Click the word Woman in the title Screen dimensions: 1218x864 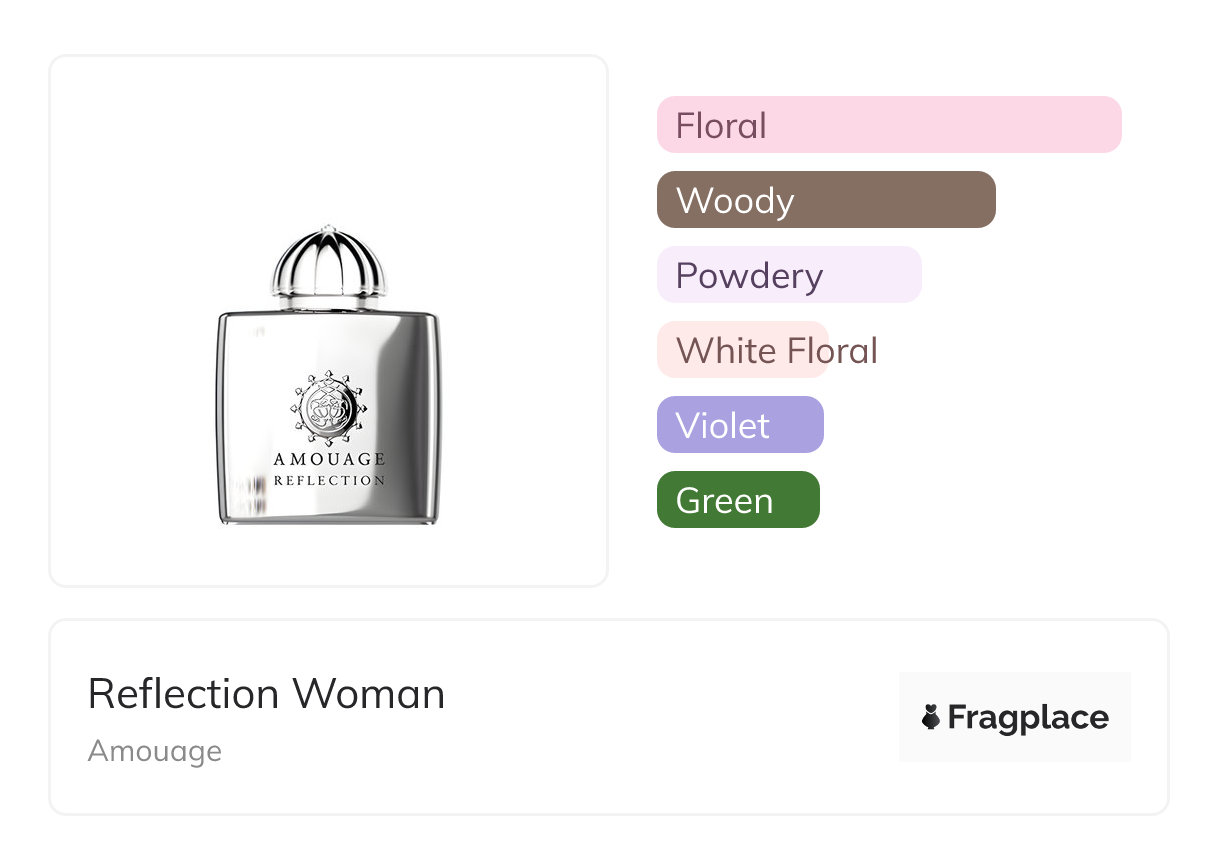tap(369, 694)
